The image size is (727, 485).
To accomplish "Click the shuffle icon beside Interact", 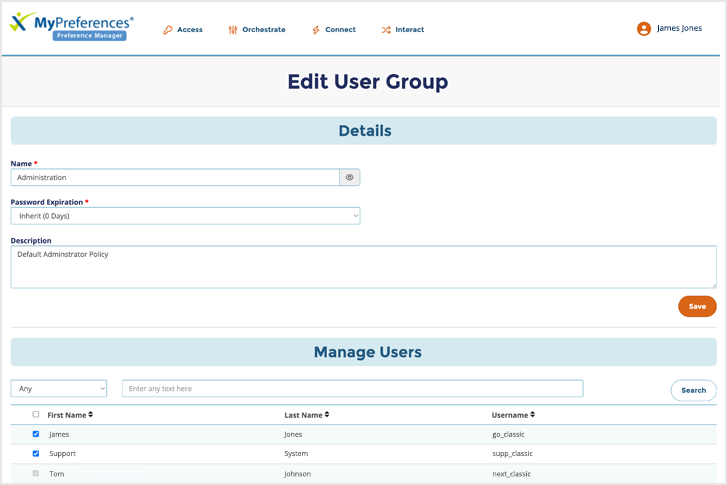I will (386, 30).
